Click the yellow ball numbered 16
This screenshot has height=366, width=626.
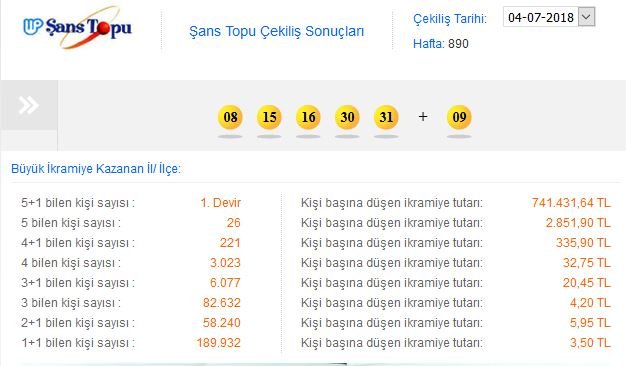pyautogui.click(x=308, y=117)
